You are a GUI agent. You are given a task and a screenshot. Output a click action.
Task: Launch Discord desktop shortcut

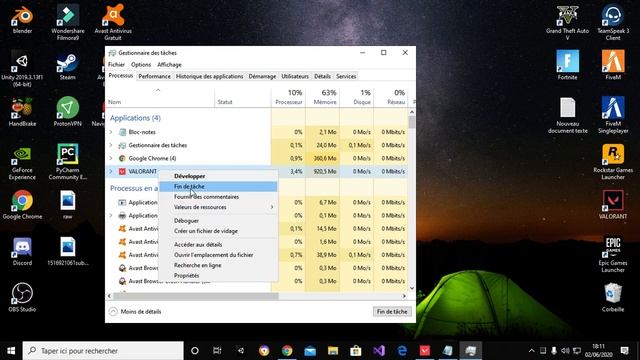[22, 251]
